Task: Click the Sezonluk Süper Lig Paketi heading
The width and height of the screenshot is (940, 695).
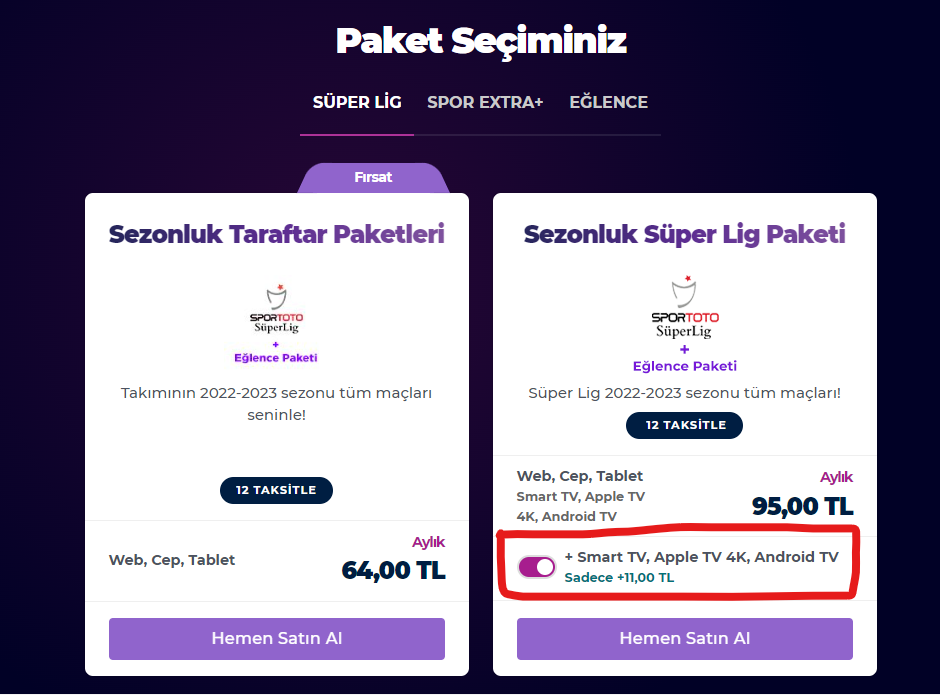Action: point(685,235)
